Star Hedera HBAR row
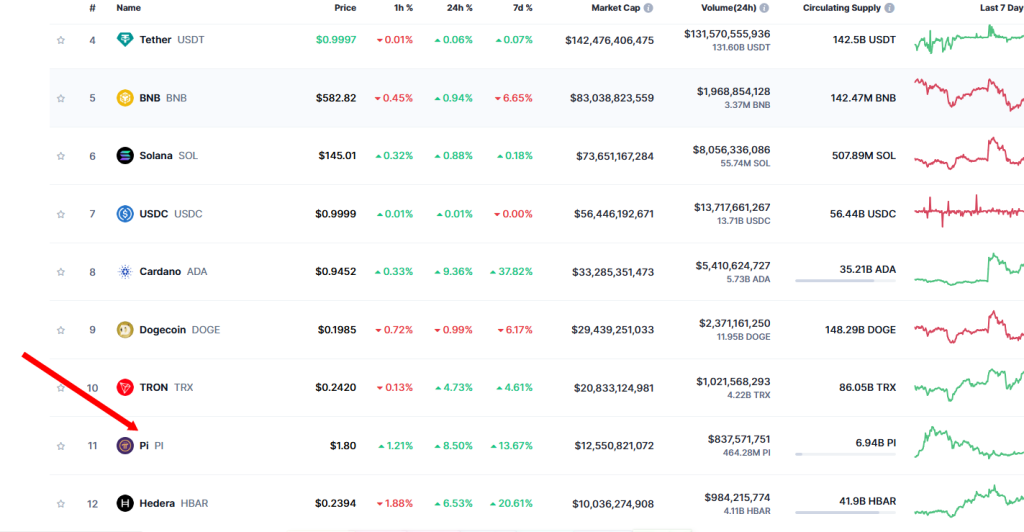1024x532 pixels. [61, 504]
